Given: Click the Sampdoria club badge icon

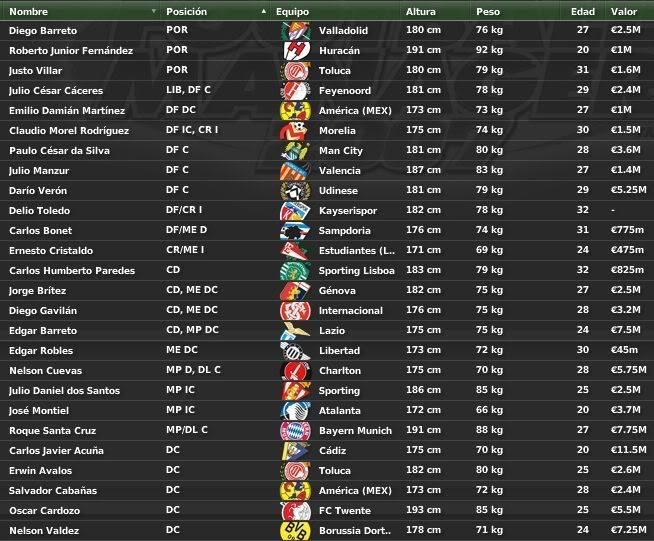Looking at the screenshot, I should pyautogui.click(x=295, y=231).
